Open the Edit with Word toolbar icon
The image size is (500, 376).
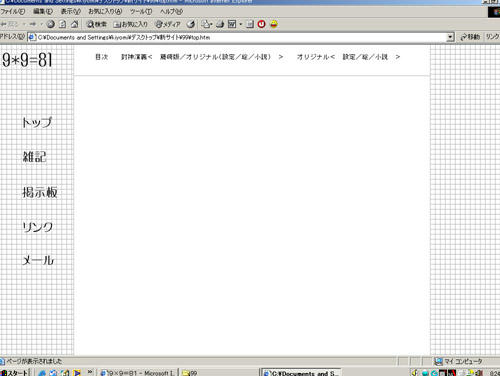coord(232,24)
